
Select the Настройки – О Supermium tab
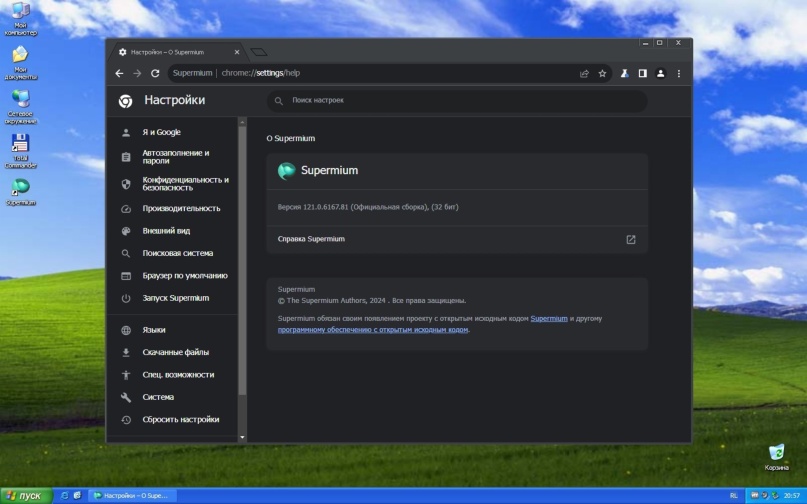(x=177, y=52)
